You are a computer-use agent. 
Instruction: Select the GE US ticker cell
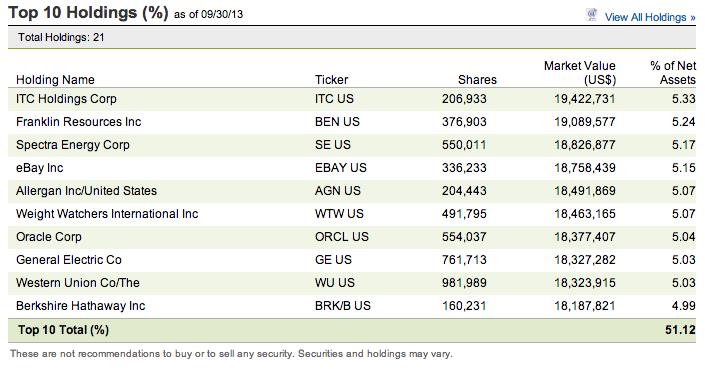333,259
